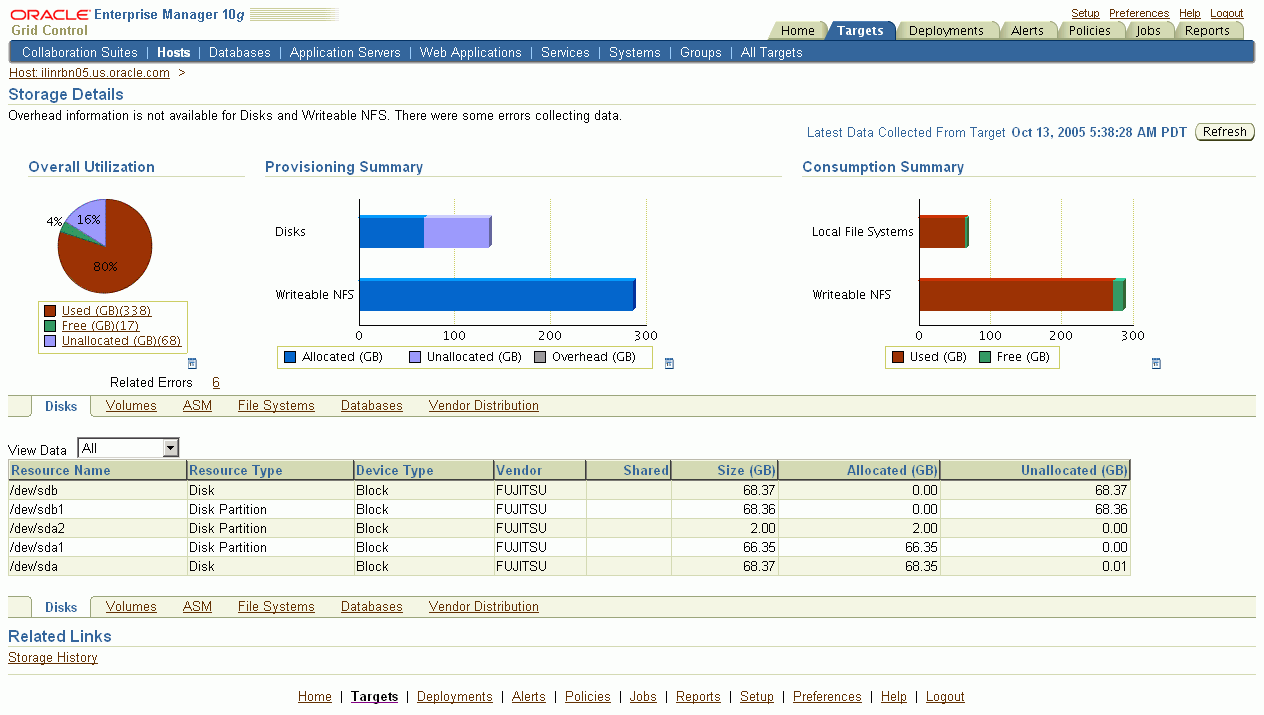Switch to the Volumes tab

(130, 406)
